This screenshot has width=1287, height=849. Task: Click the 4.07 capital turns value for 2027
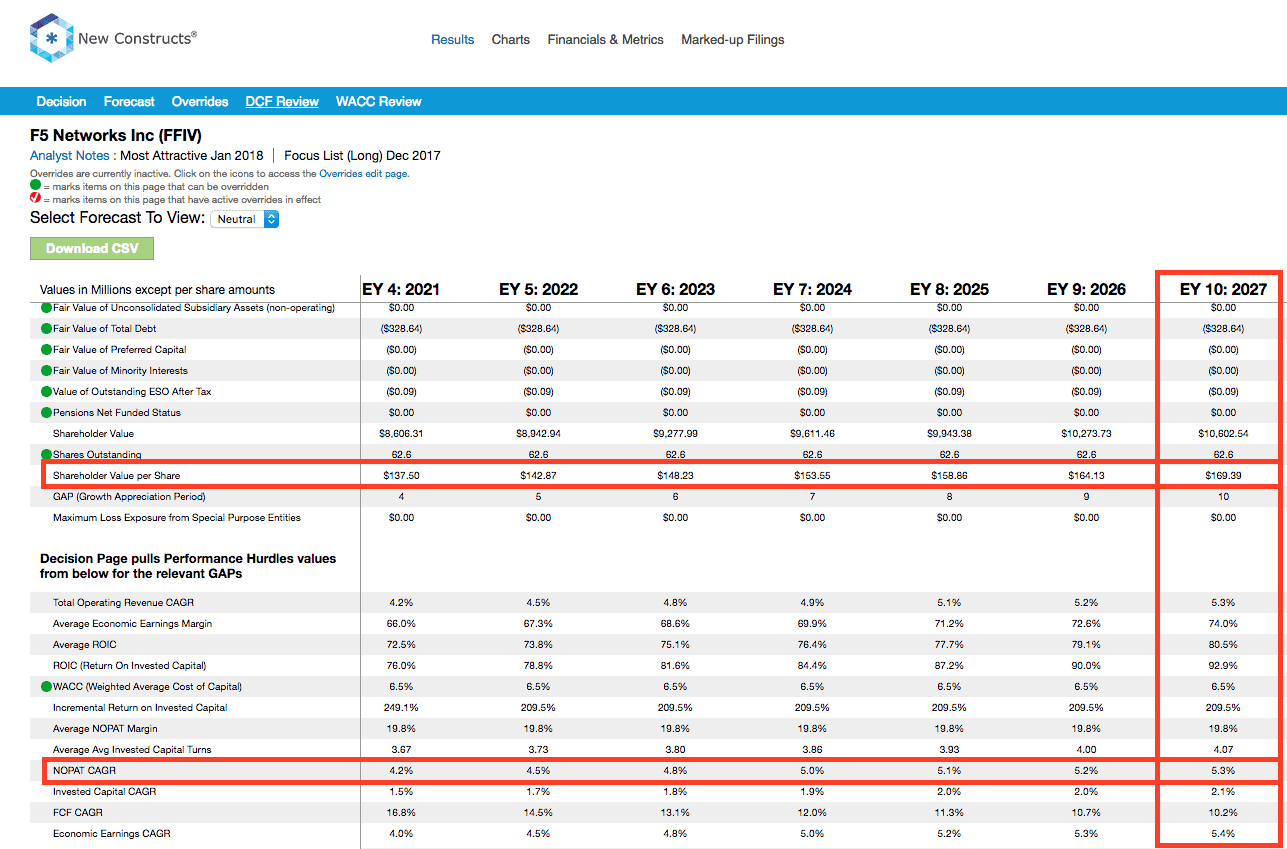pyautogui.click(x=1222, y=749)
